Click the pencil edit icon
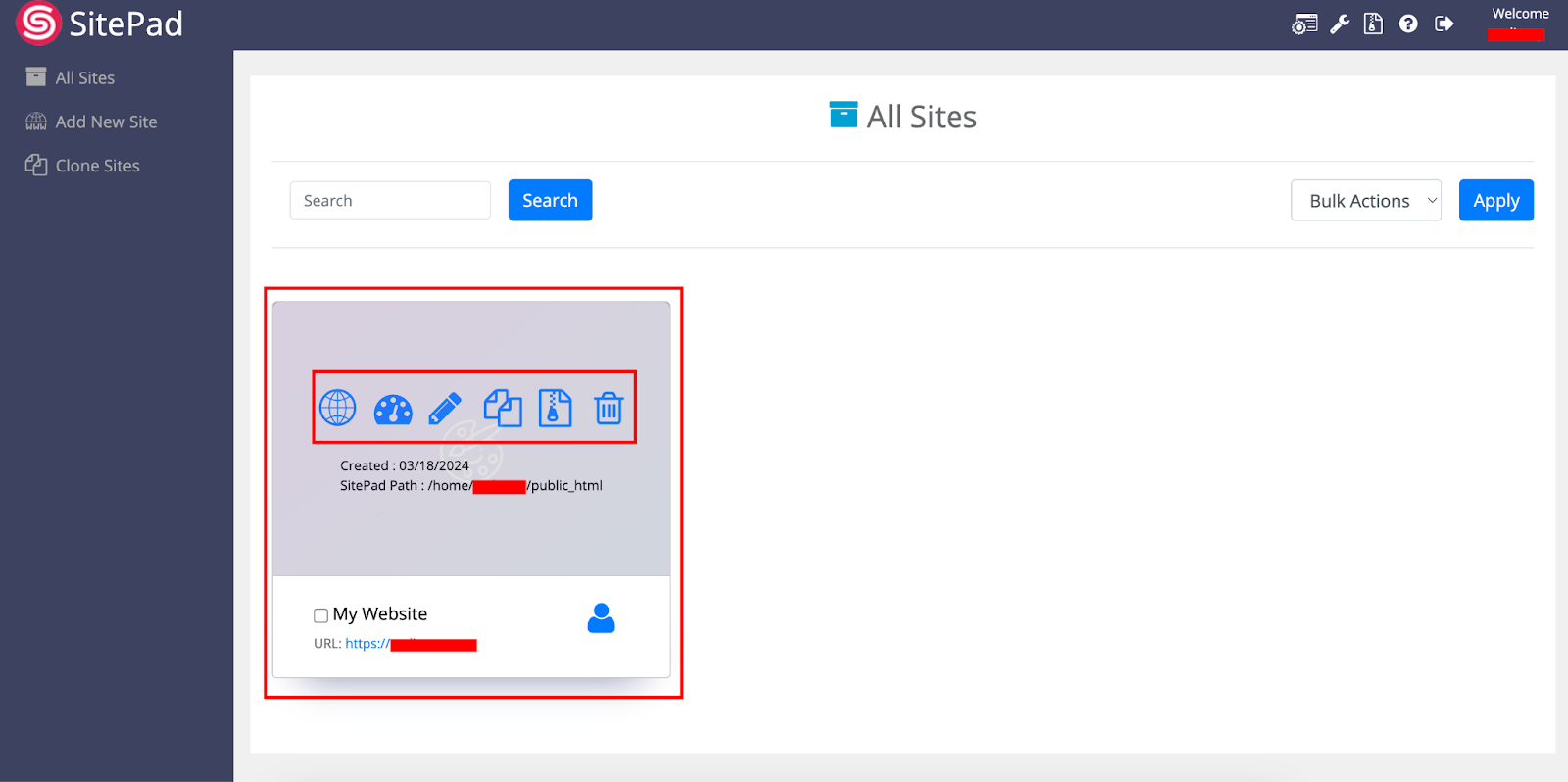This screenshot has height=782, width=1568. click(x=445, y=409)
